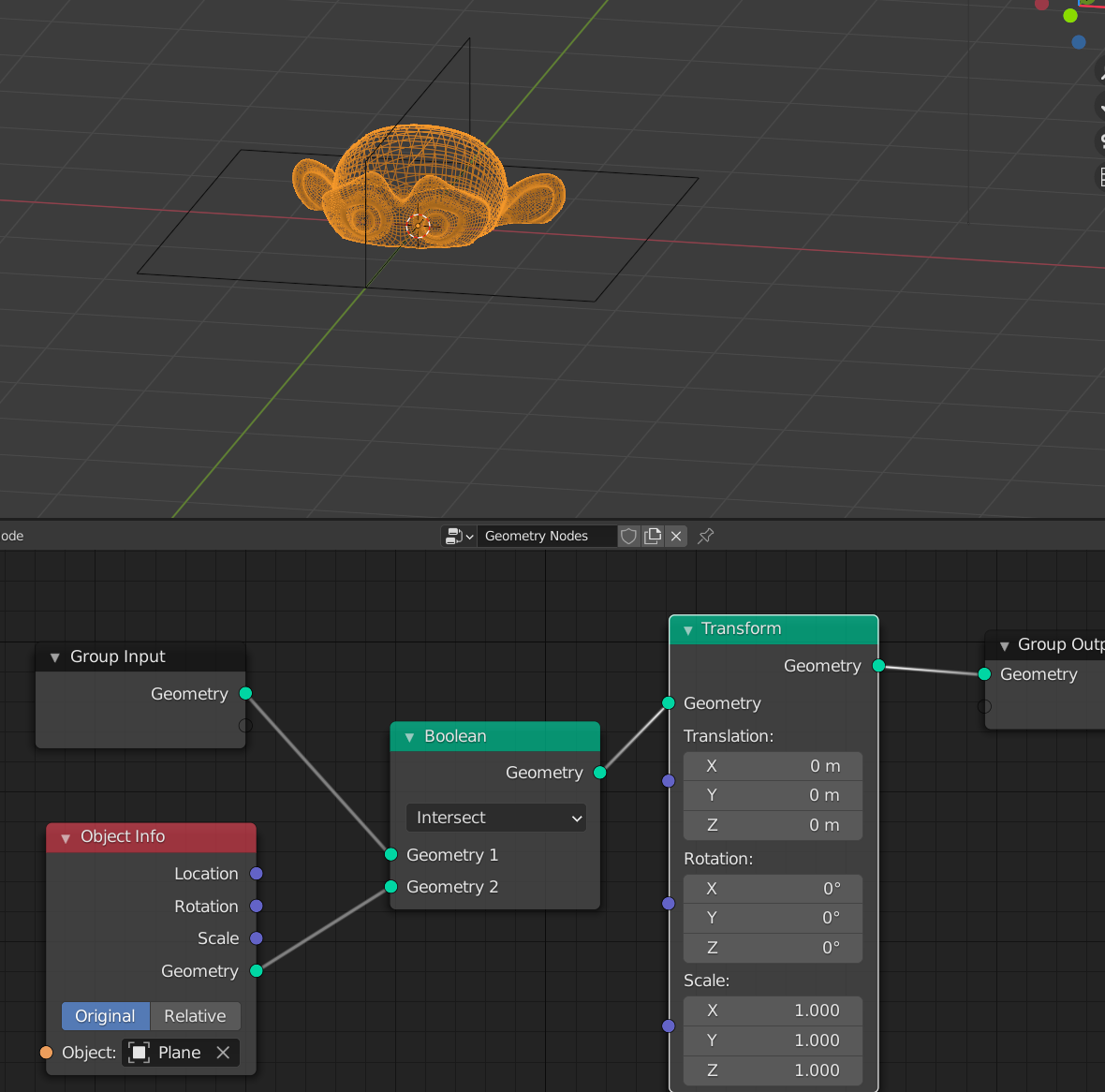Collapse the Object Info node
This screenshot has height=1092, width=1105.
coord(66,837)
